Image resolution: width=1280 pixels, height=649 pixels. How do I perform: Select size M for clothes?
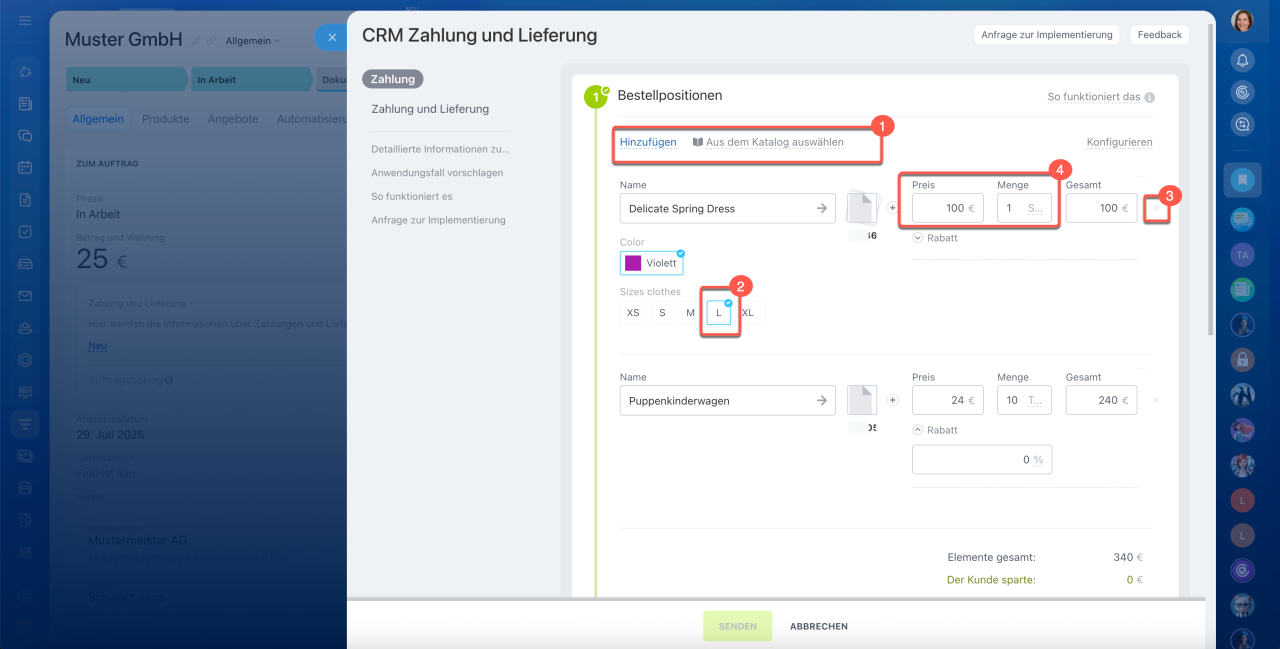(690, 313)
